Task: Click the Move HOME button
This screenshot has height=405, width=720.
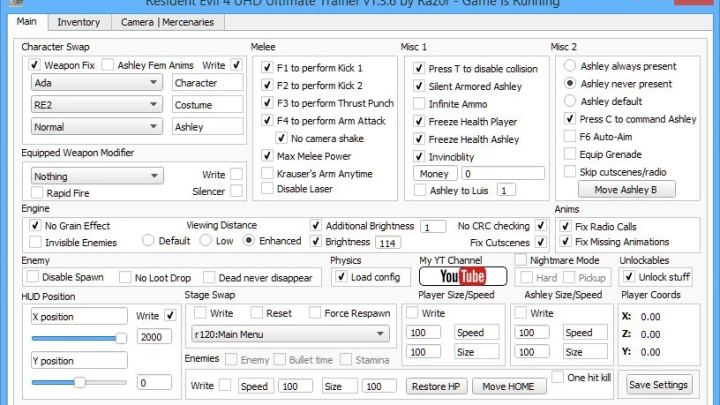Action: pos(509,386)
